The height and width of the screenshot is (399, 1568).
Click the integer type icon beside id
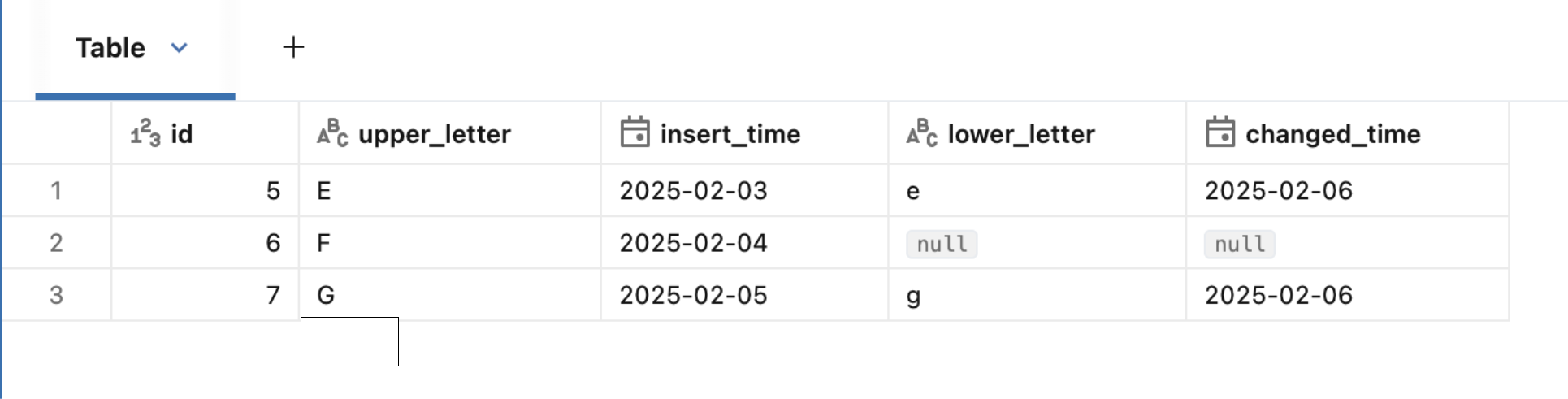point(145,133)
